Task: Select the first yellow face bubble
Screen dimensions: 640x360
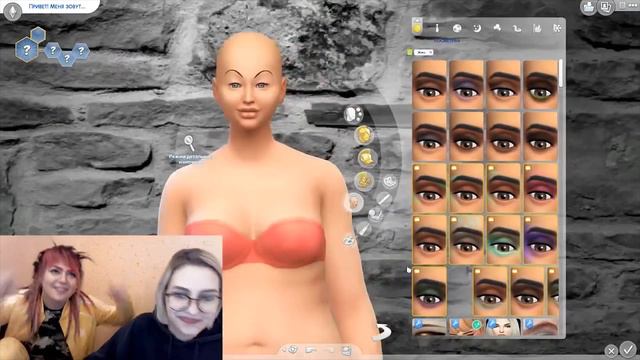Action: (364, 135)
